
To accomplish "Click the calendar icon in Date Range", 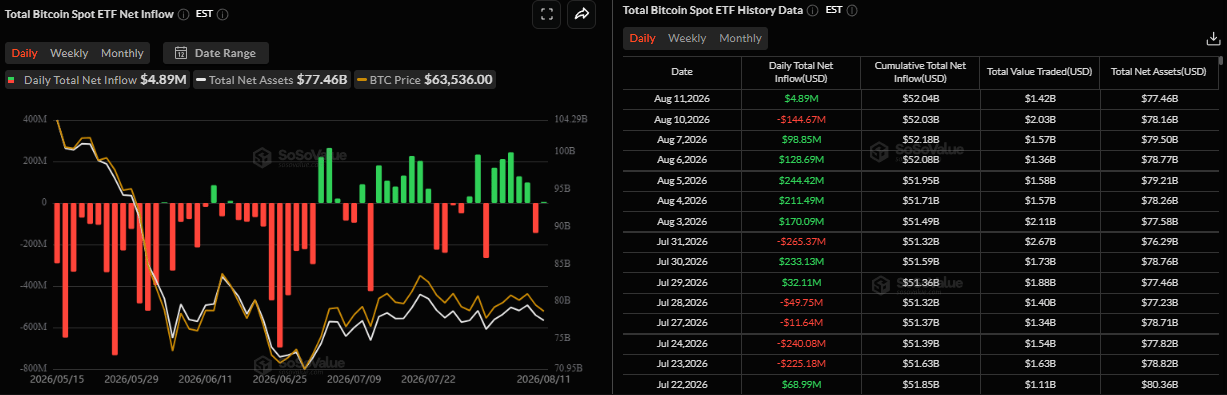I will tap(182, 53).
